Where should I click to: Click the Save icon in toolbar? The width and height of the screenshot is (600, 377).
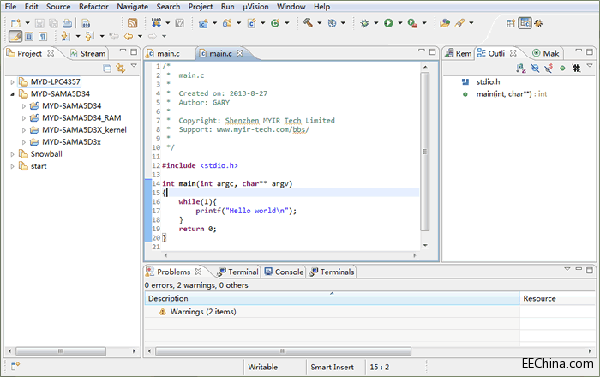click(x=40, y=23)
